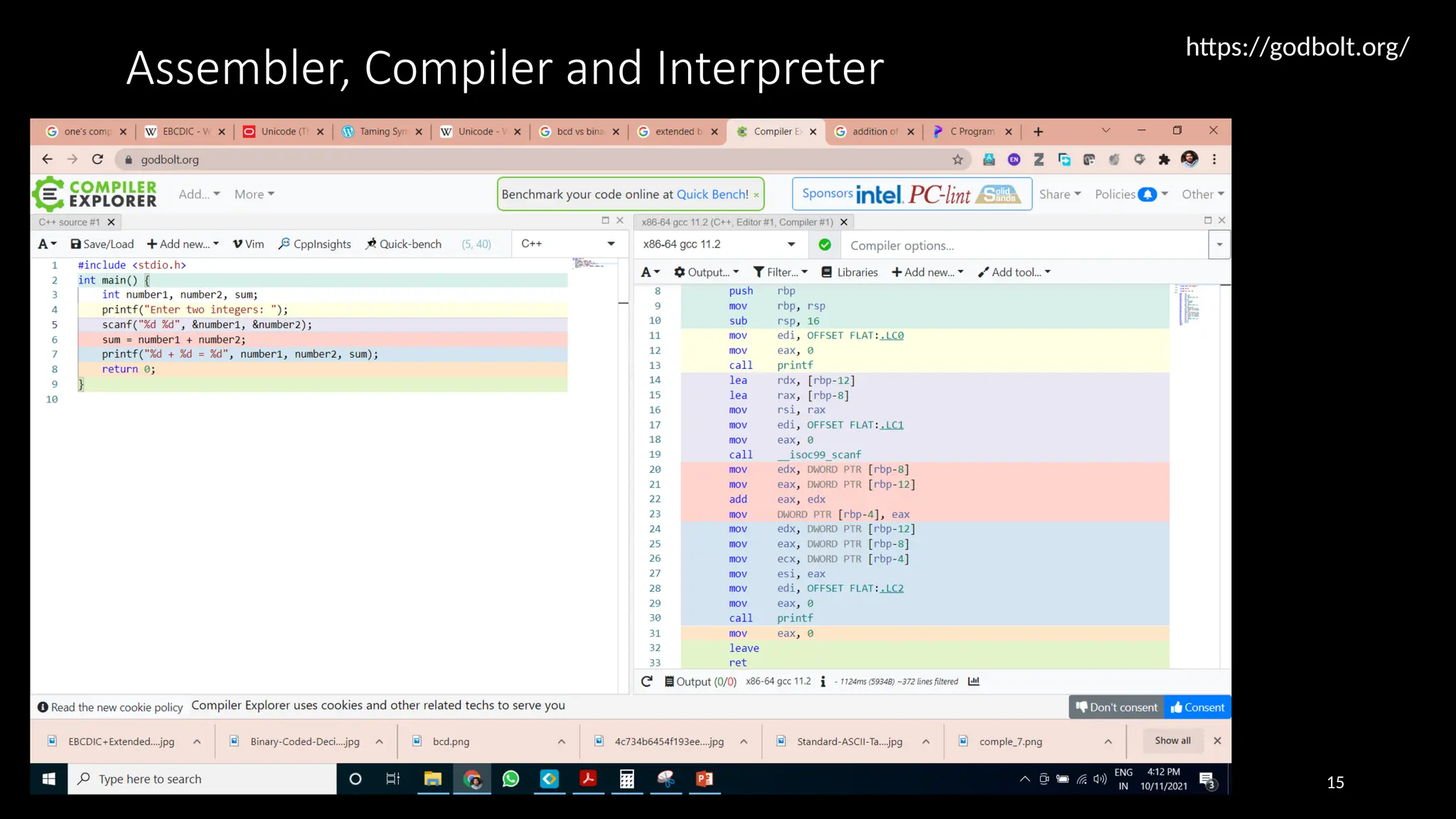Open the More menu
Screen dimensions: 1456x819
(254, 194)
